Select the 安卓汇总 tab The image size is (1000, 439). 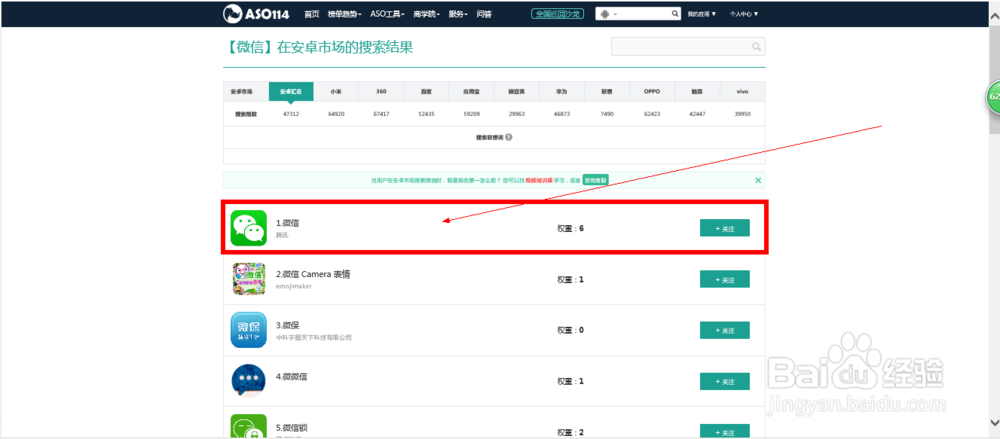coord(291,92)
